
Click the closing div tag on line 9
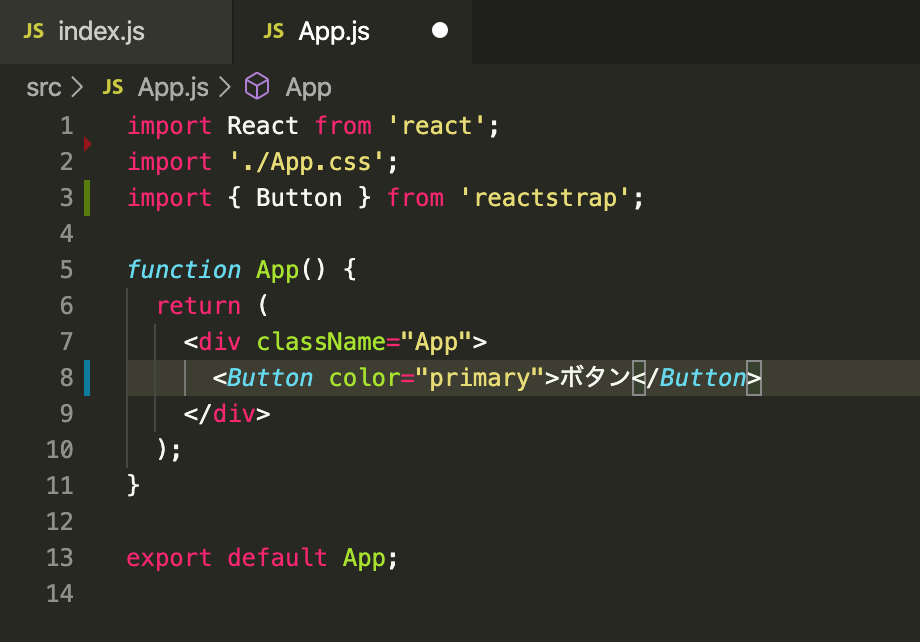227,414
